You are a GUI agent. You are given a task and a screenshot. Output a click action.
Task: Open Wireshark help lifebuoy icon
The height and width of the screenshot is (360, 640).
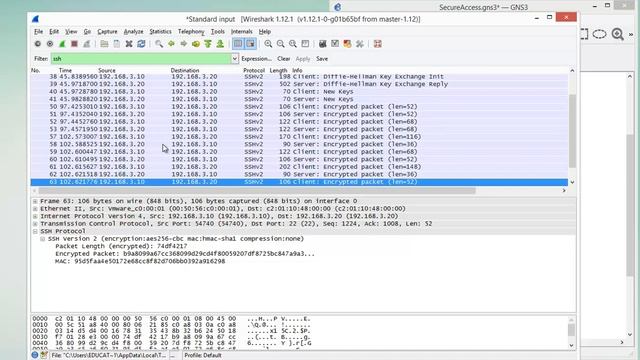pos(378,44)
